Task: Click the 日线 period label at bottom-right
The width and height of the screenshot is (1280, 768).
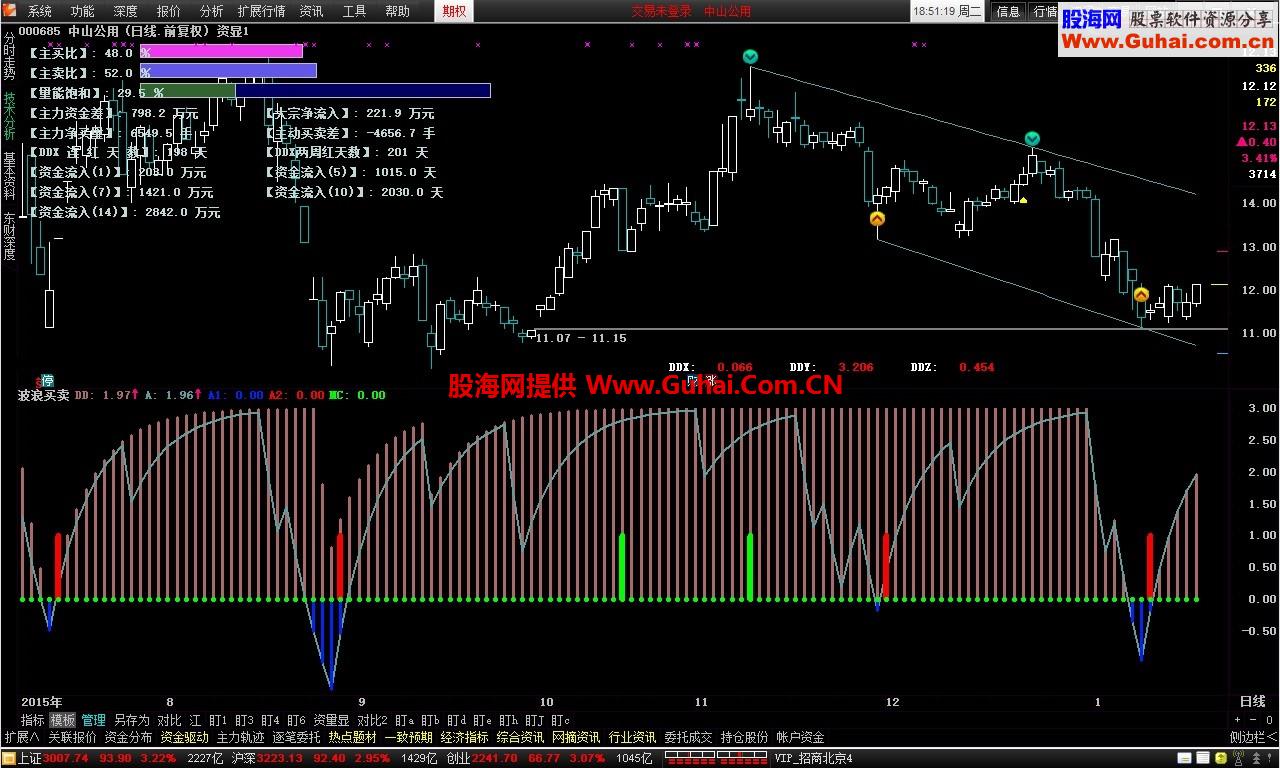Action: point(1253,701)
